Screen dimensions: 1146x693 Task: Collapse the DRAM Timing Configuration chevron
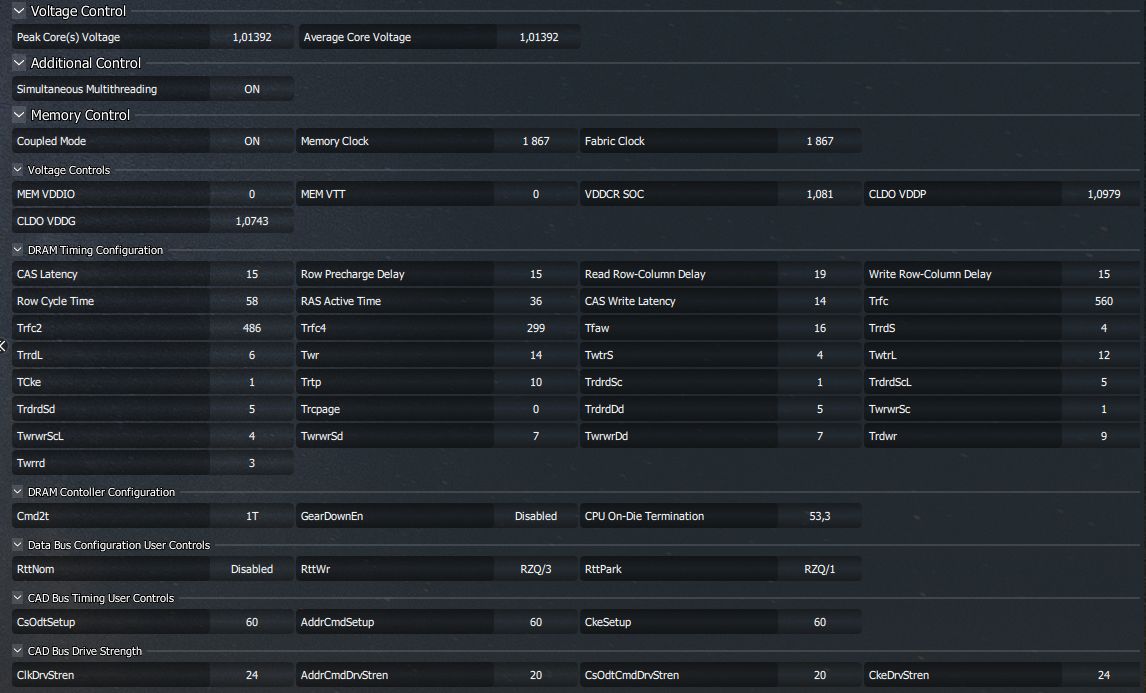[17, 250]
